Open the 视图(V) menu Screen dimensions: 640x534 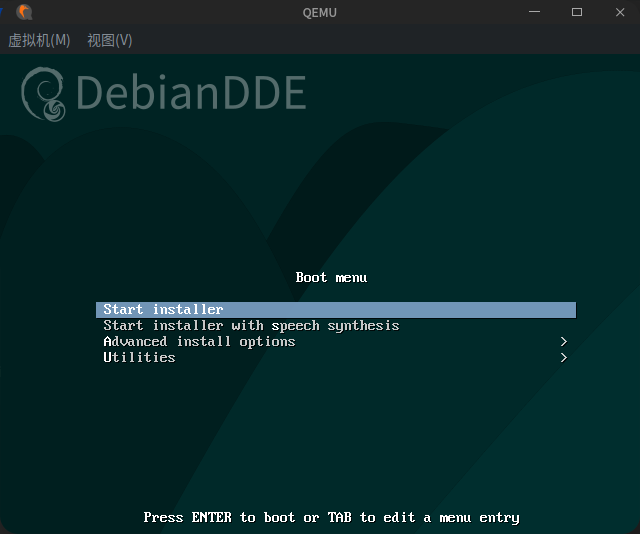click(x=109, y=40)
